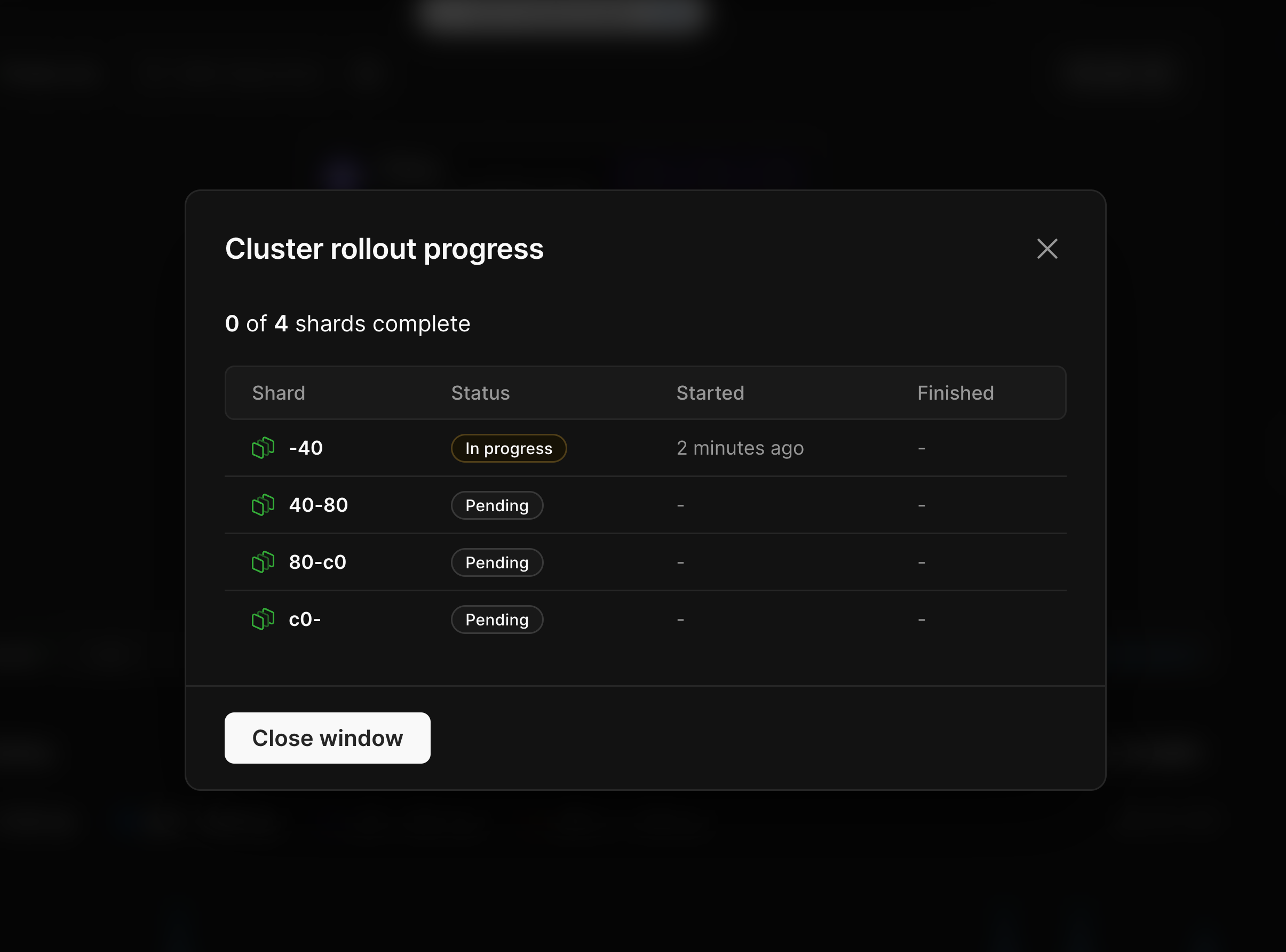Click the Pending badge for shard 80-c0
Image resolution: width=1286 pixels, height=952 pixels.
coord(497,562)
